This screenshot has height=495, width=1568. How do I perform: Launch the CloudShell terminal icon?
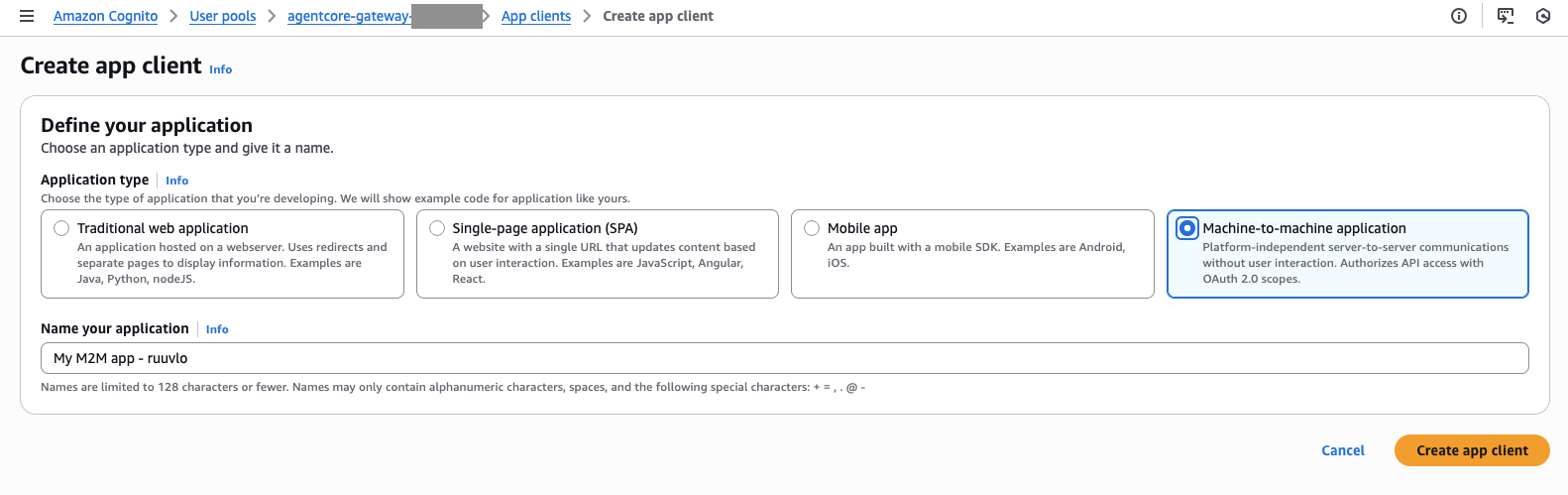pos(1506,16)
